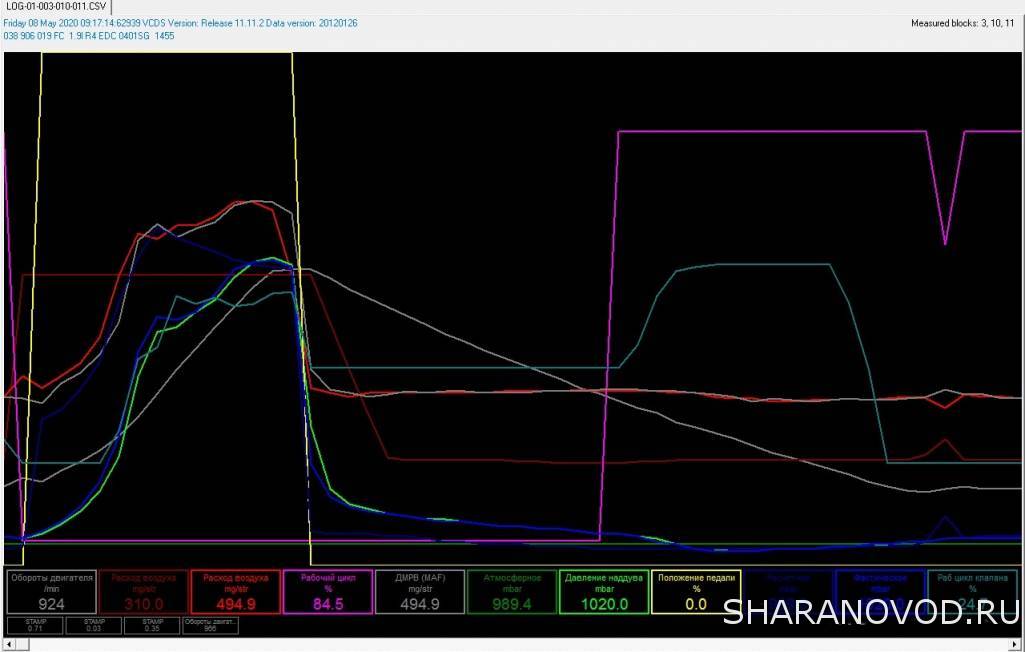This screenshot has height=652, width=1025.
Task: Toggle the Обороты двигателя 924 channel box
Action: click(x=51, y=591)
